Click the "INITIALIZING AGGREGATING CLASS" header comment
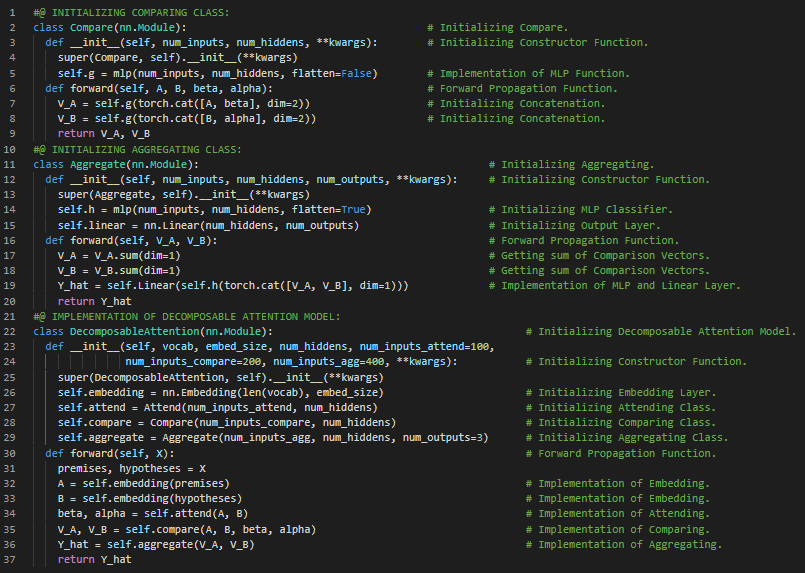 (136, 149)
